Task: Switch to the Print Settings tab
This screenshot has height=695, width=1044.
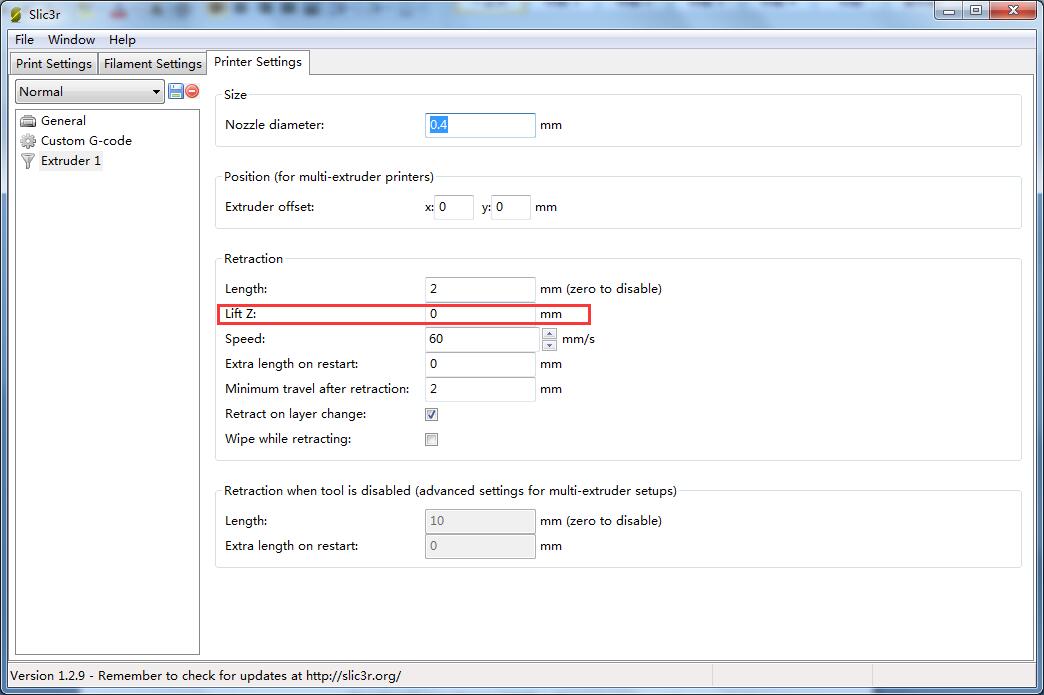Action: (x=54, y=64)
